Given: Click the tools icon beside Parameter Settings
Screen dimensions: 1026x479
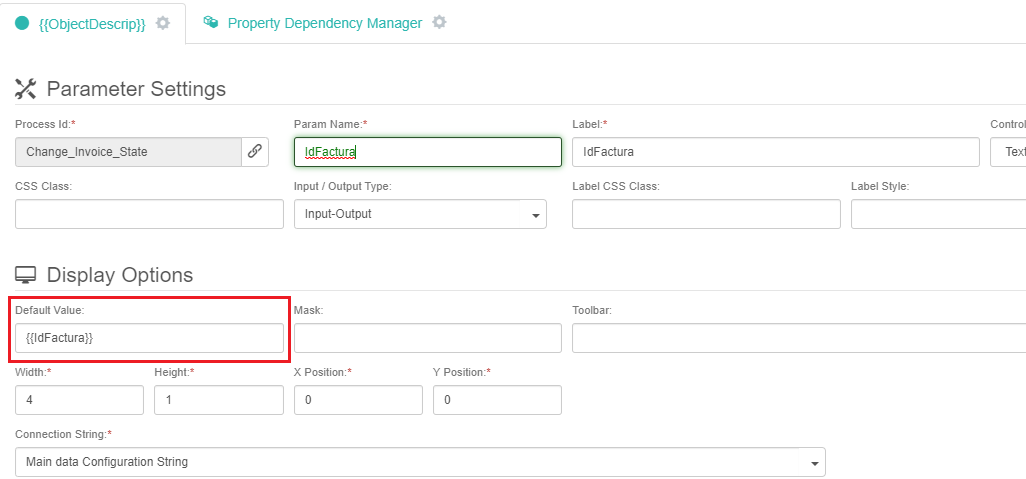Looking at the screenshot, I should coord(26,88).
